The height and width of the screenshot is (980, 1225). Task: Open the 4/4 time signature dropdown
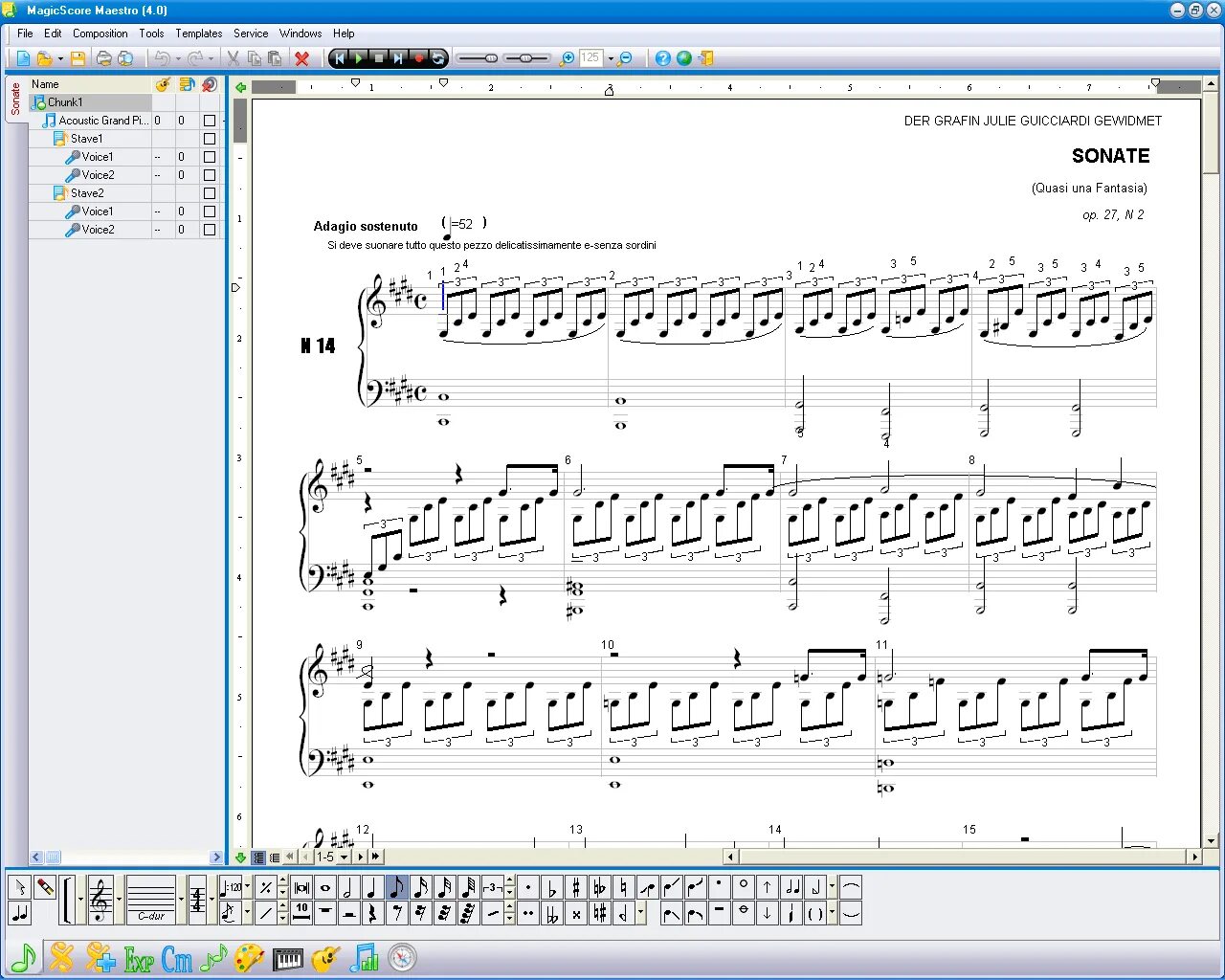pyautogui.click(x=212, y=900)
